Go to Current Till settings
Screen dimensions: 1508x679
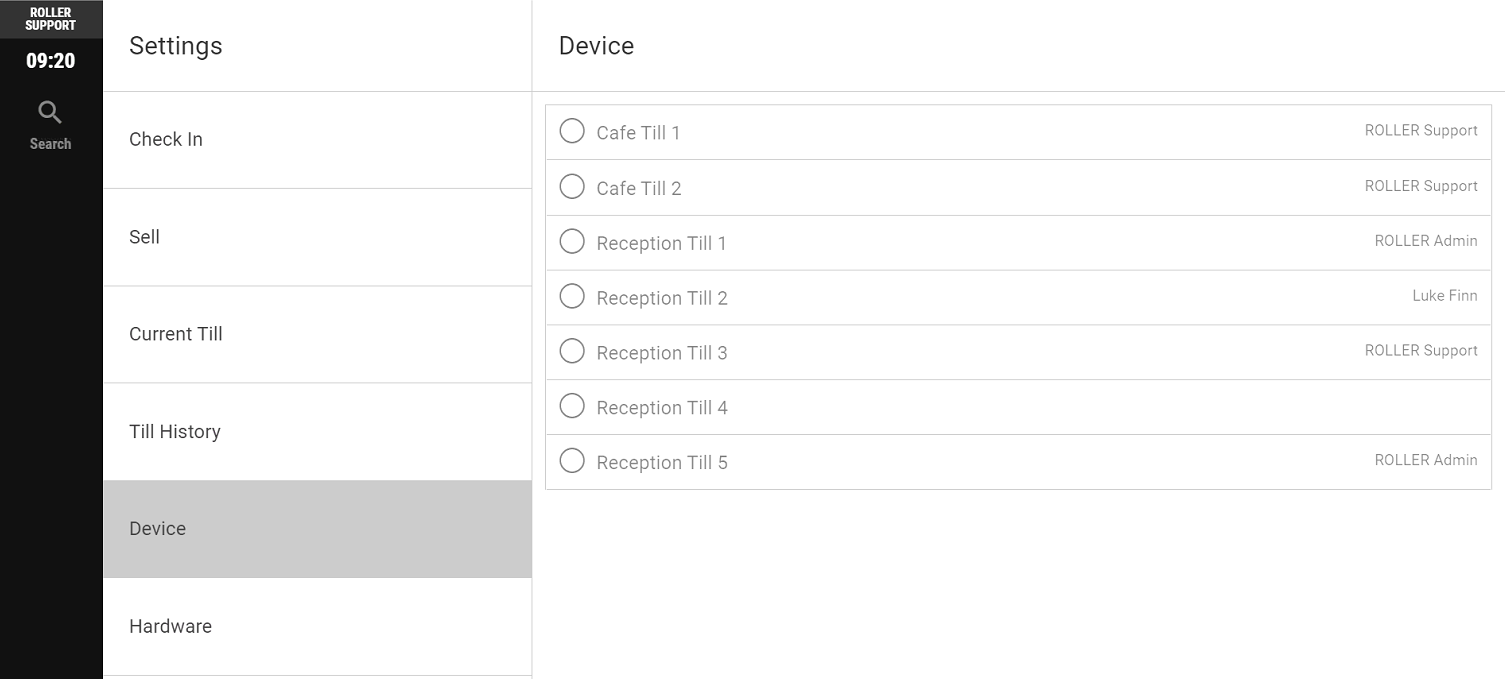[317, 334]
